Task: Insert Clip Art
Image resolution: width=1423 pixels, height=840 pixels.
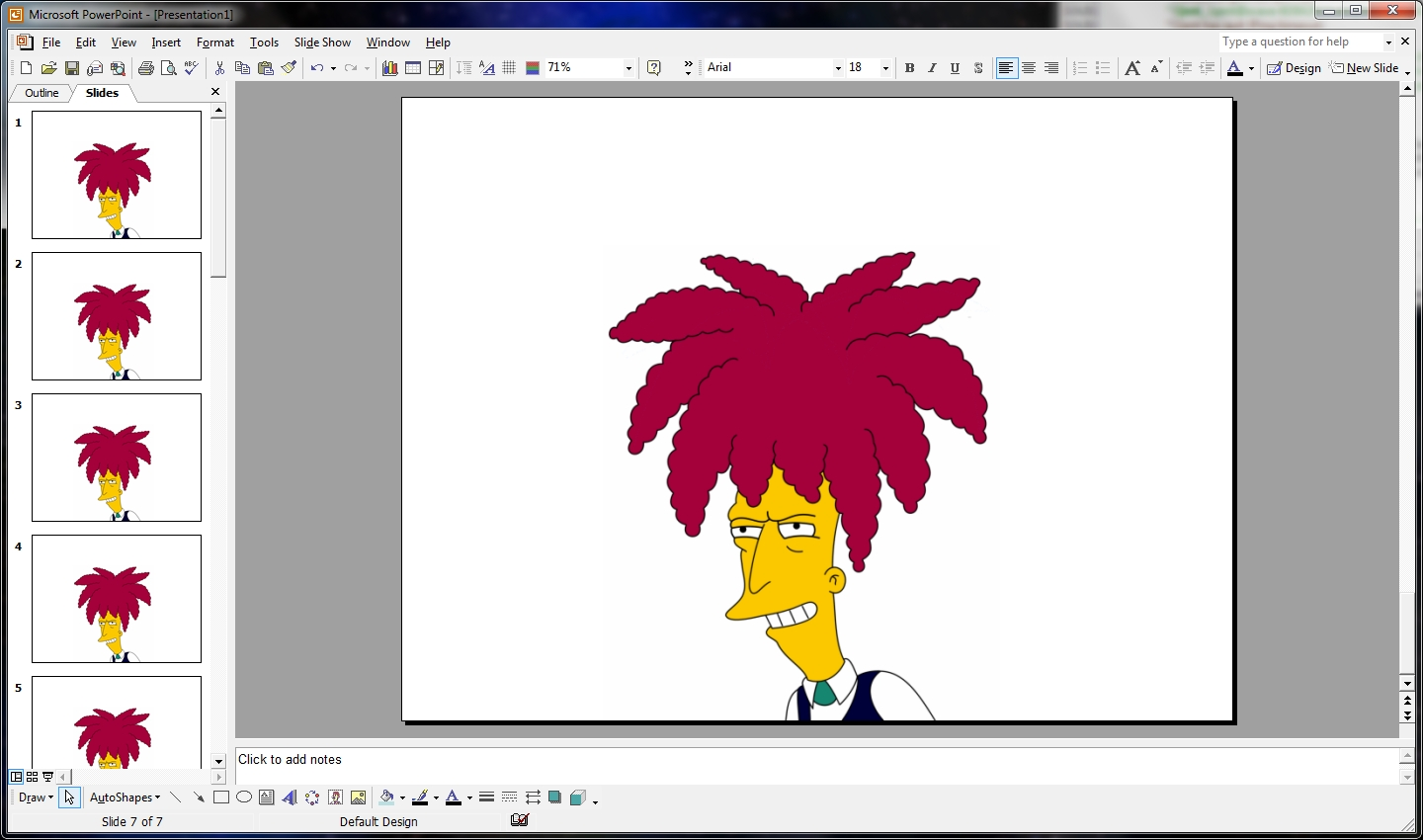Action: point(335,798)
